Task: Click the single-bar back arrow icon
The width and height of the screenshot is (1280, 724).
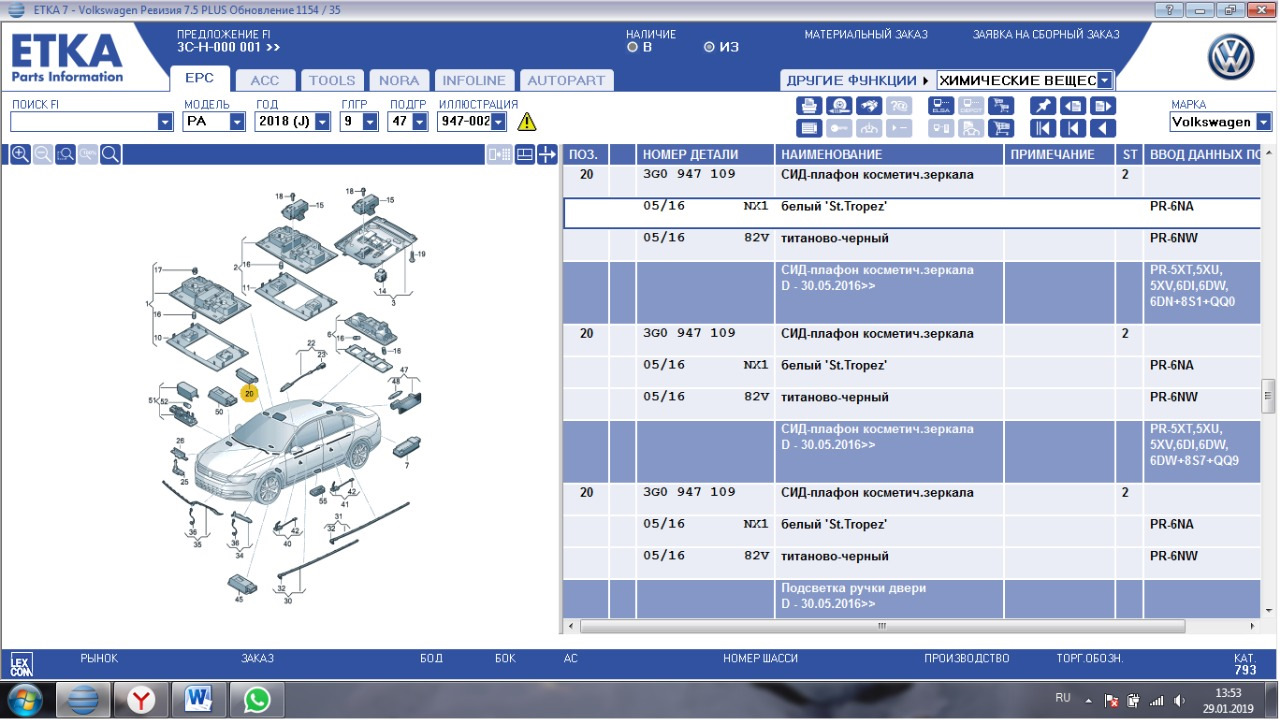Action: 1073,128
